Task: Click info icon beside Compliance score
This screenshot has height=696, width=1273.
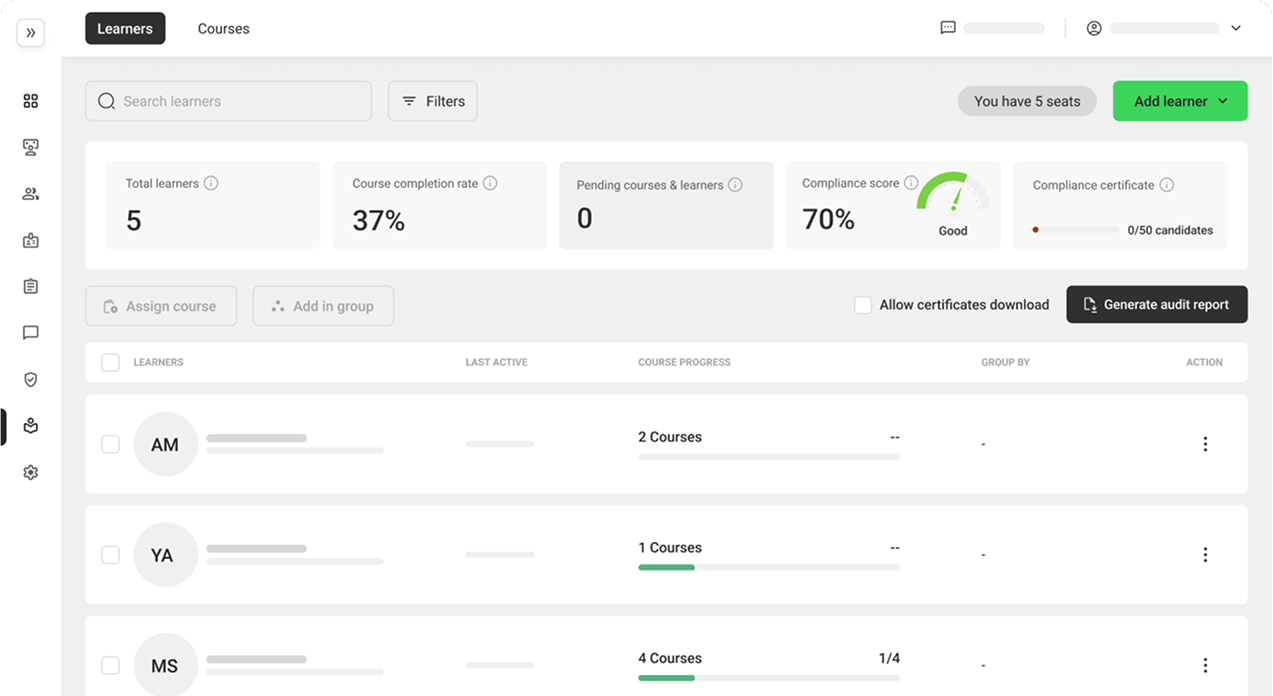Action: pyautogui.click(x=911, y=183)
